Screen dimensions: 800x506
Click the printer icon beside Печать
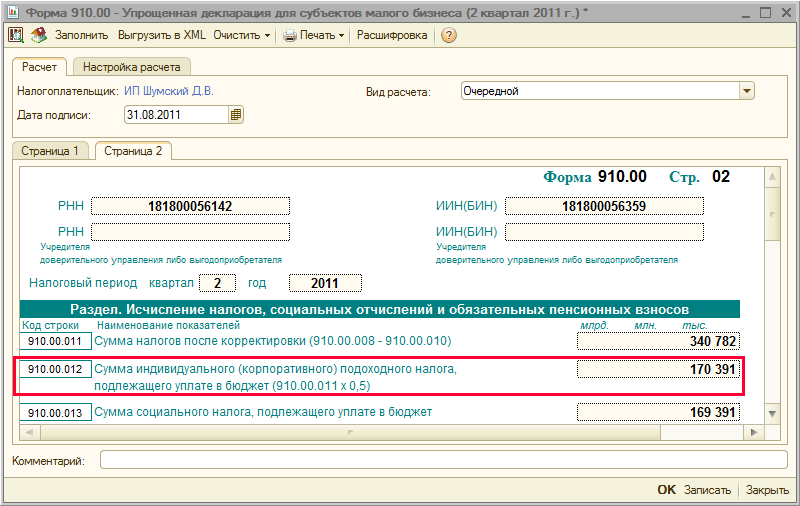pos(290,35)
